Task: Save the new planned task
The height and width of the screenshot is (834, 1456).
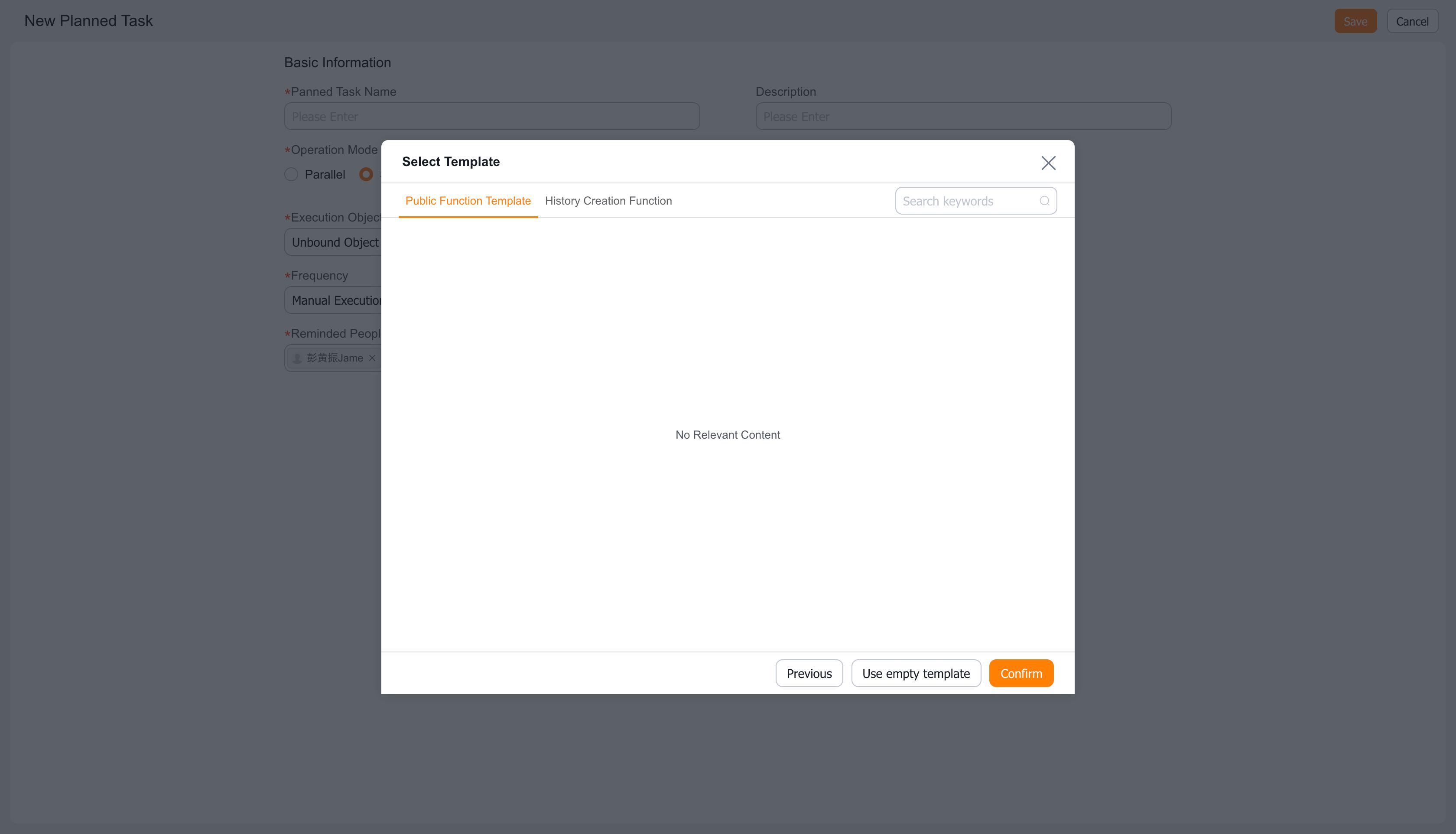Action: click(x=1355, y=21)
